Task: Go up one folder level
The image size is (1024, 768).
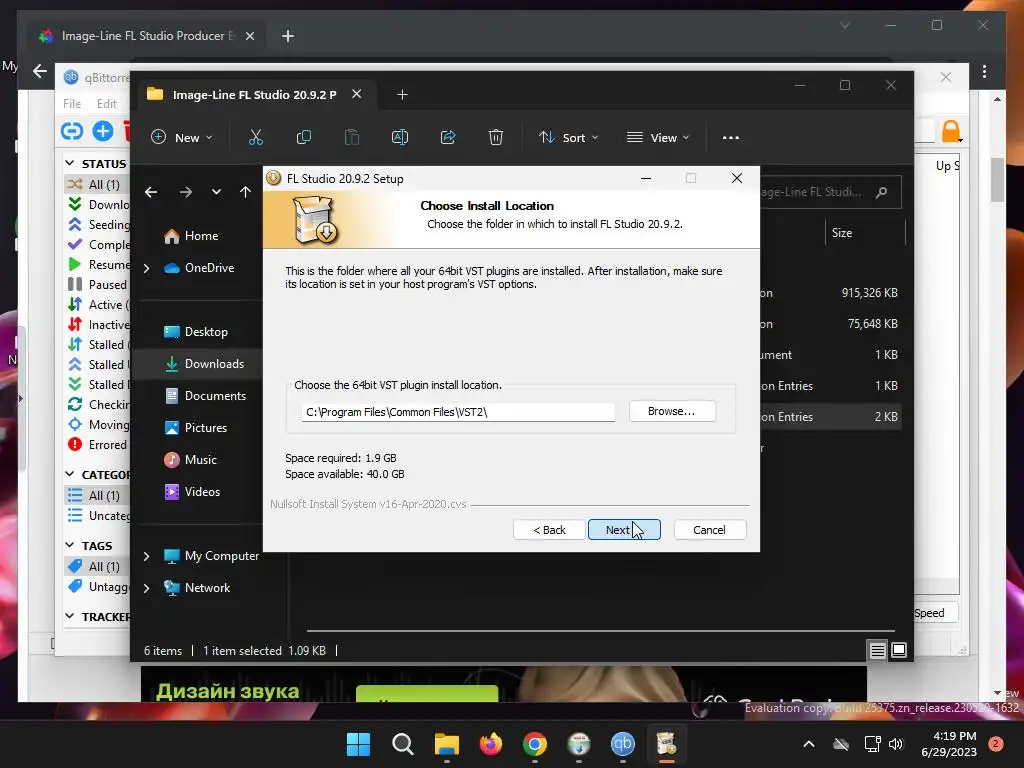Action: click(245, 192)
